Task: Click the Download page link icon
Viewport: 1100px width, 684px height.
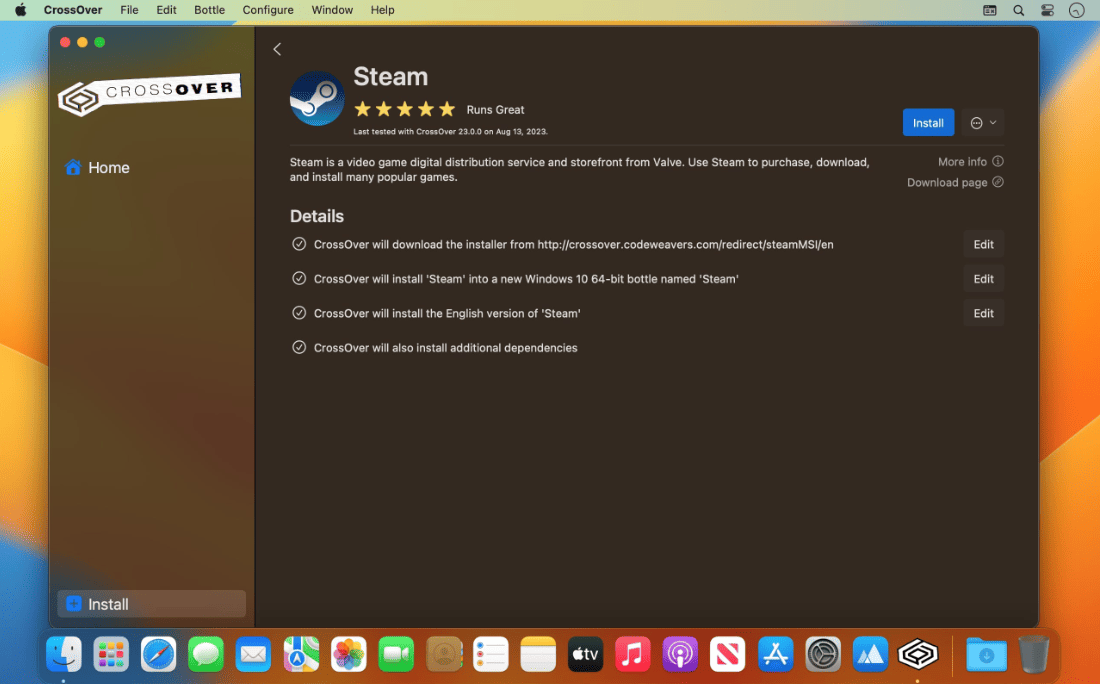Action: pyautogui.click(x=998, y=182)
